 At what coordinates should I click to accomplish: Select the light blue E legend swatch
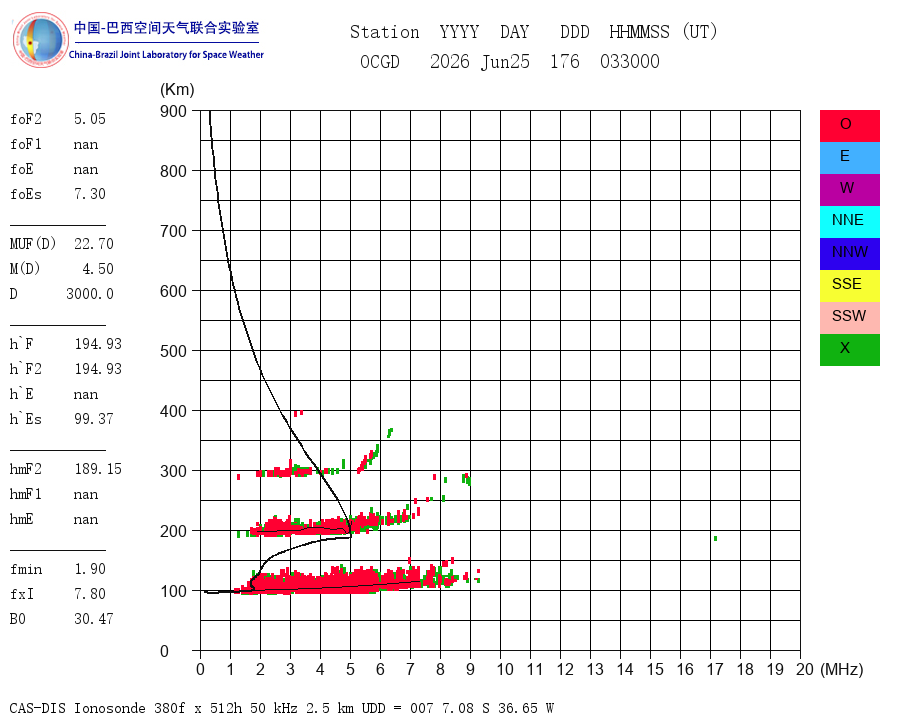(849, 158)
